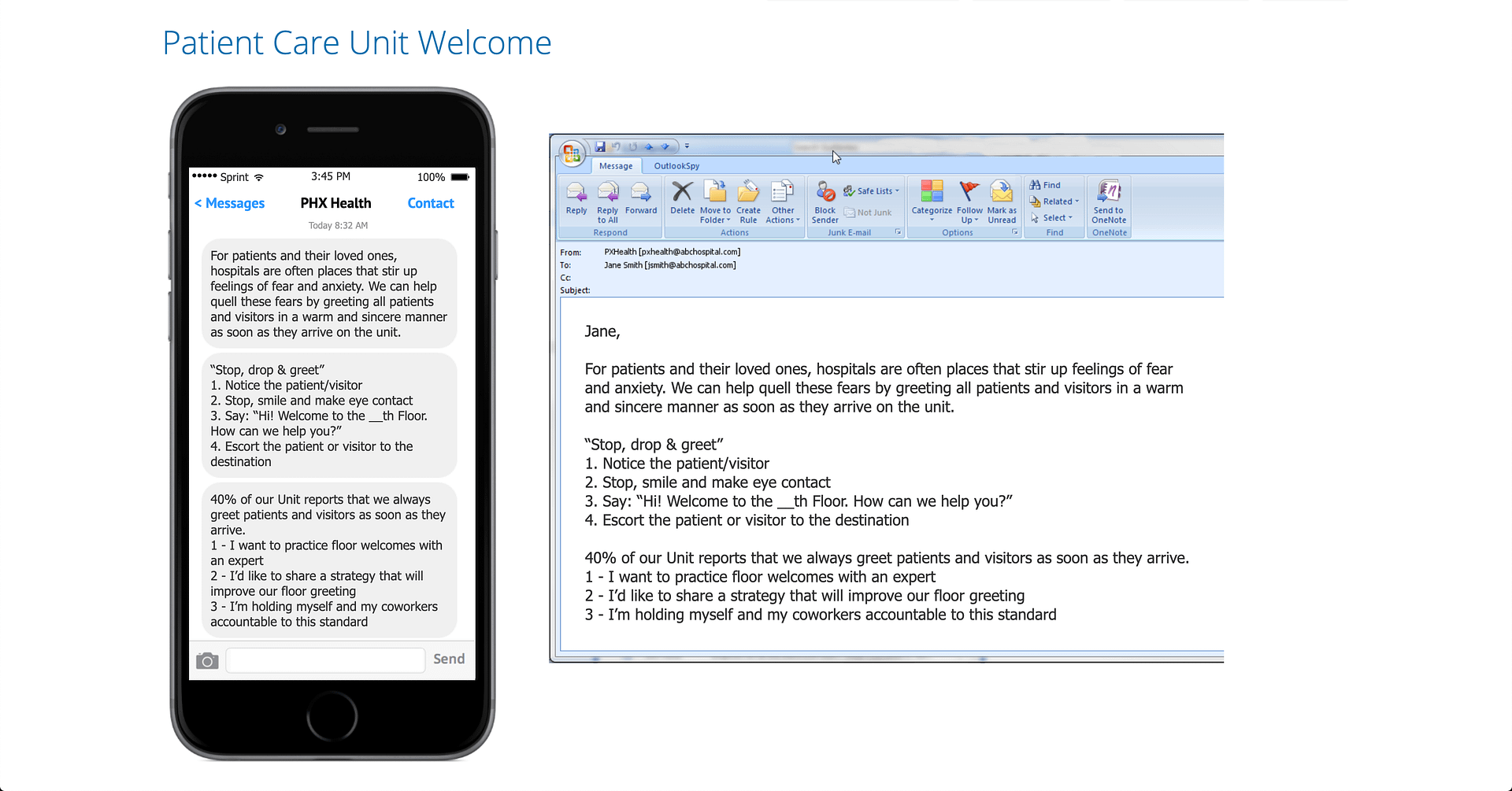Tap the battery icon in phone status bar

tap(460, 177)
